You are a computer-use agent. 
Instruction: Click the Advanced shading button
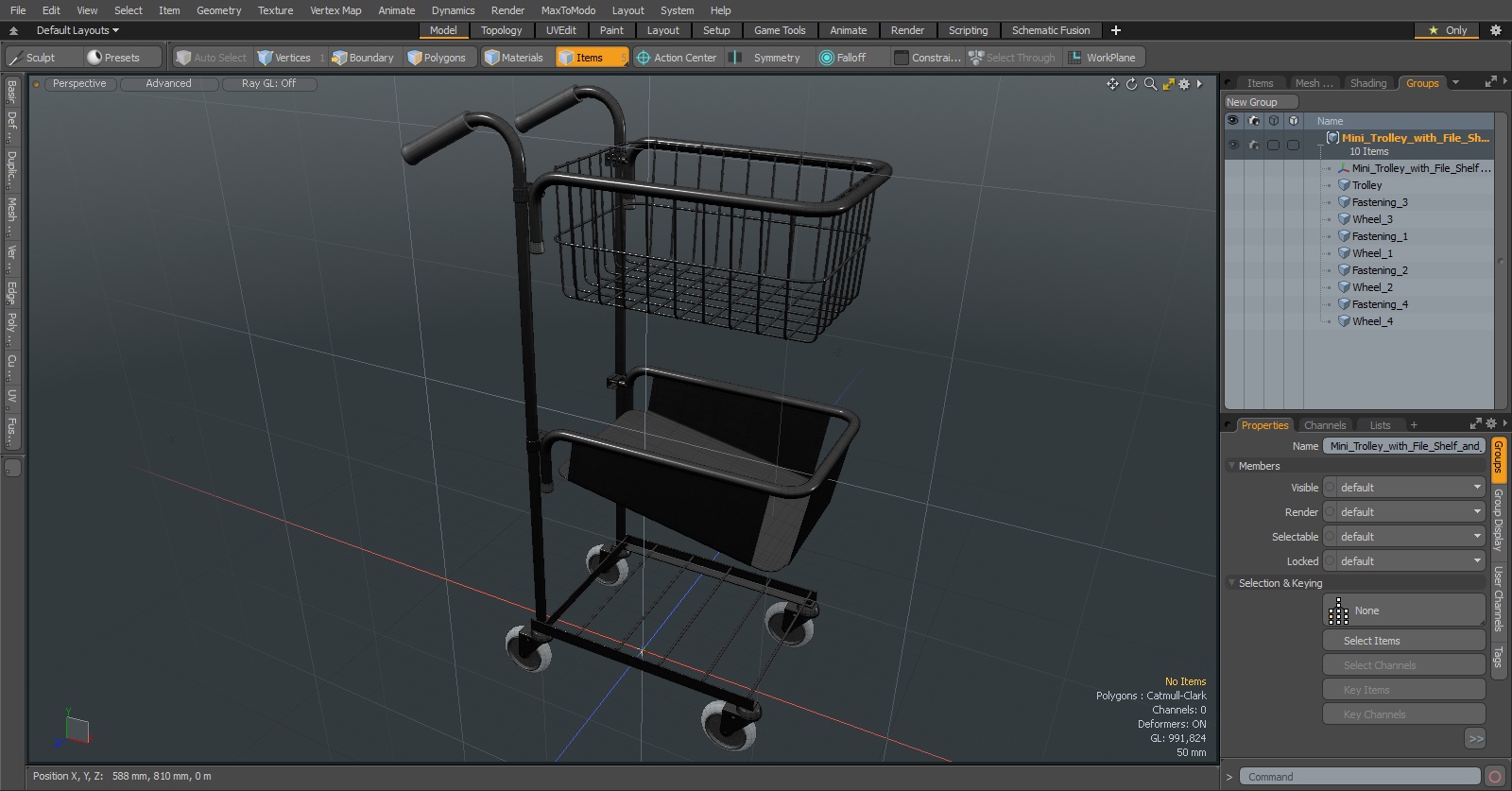[x=168, y=83]
